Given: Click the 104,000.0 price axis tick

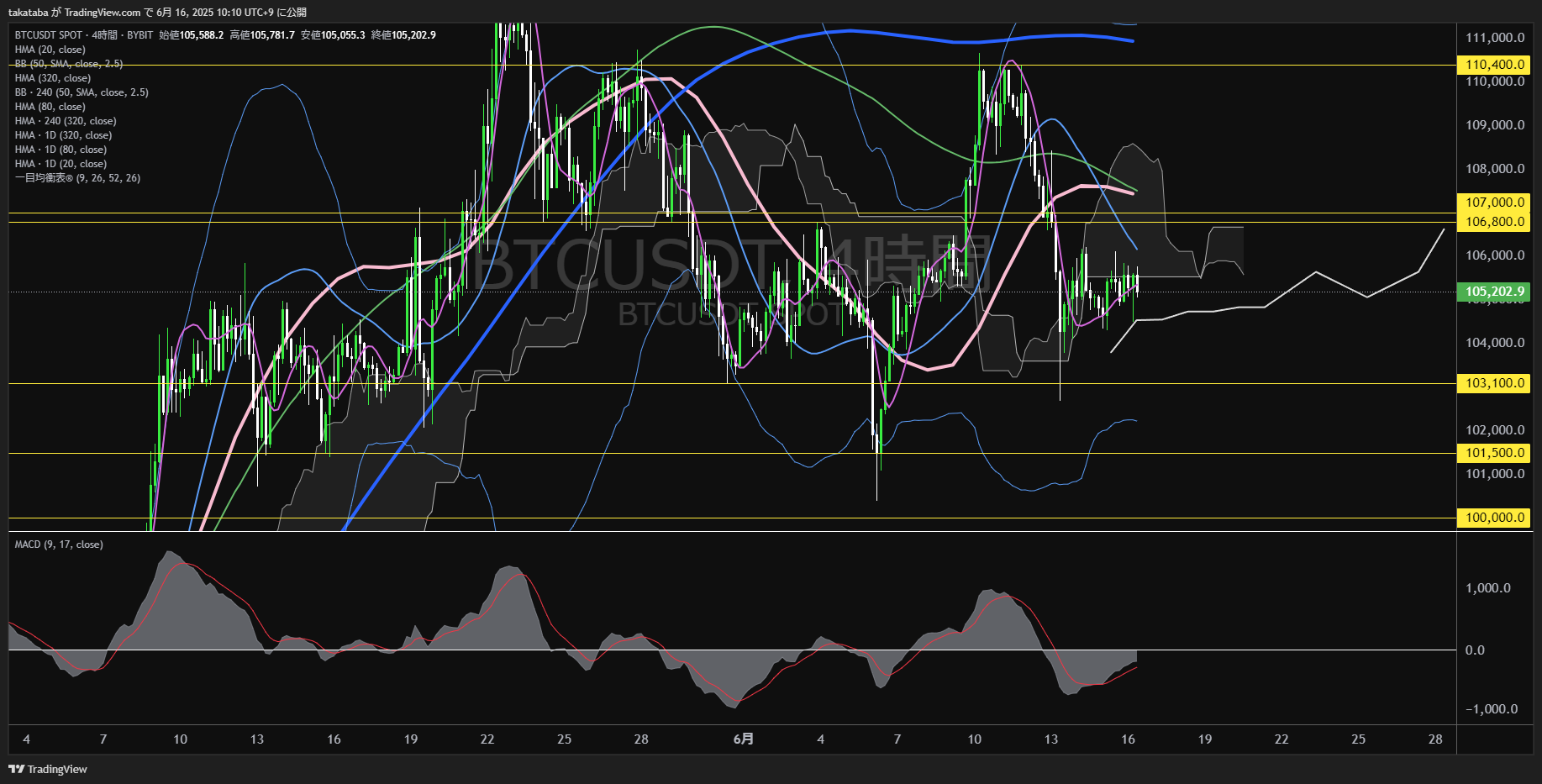Looking at the screenshot, I should click(1495, 343).
